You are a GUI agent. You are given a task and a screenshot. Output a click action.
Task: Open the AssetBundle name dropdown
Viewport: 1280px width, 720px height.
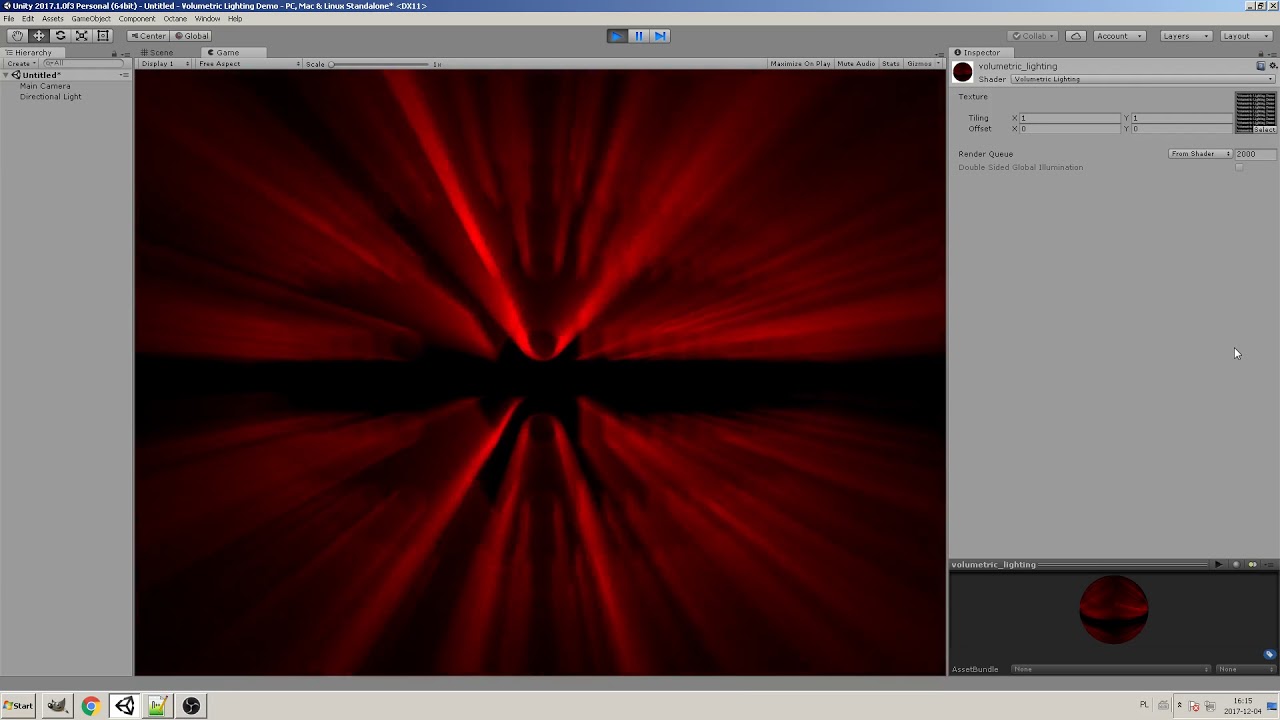(1111, 669)
